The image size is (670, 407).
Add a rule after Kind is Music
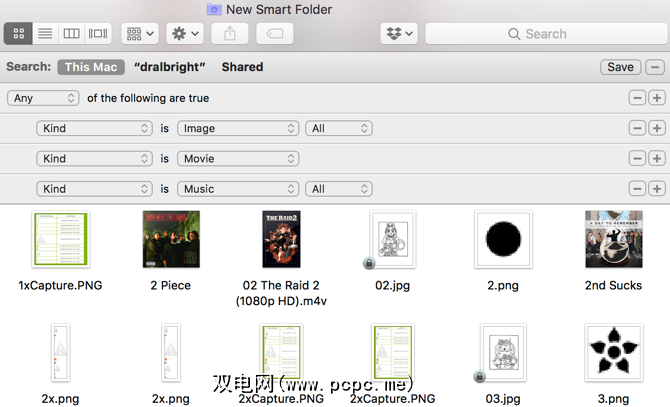pyautogui.click(x=657, y=189)
